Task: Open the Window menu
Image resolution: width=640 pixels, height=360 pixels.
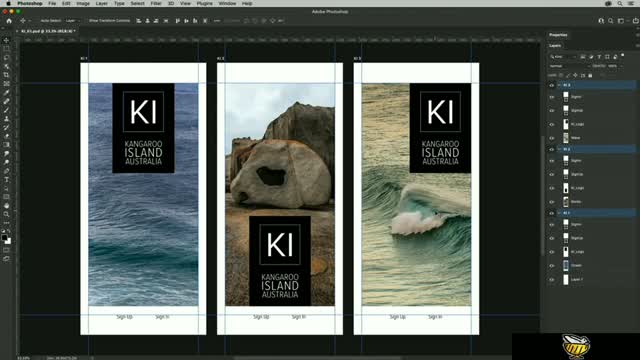Action: (227, 3)
